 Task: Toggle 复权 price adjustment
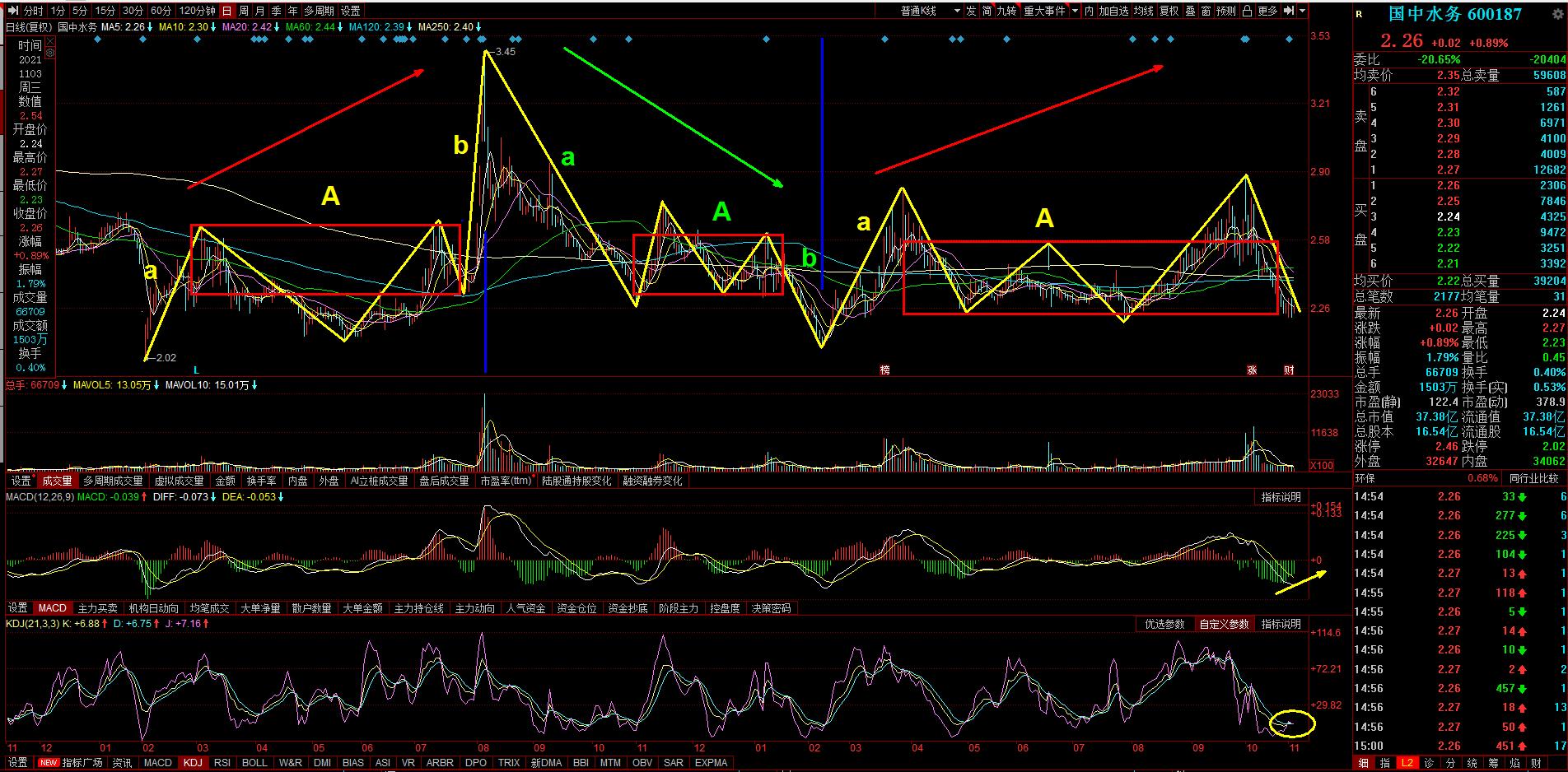click(1169, 11)
